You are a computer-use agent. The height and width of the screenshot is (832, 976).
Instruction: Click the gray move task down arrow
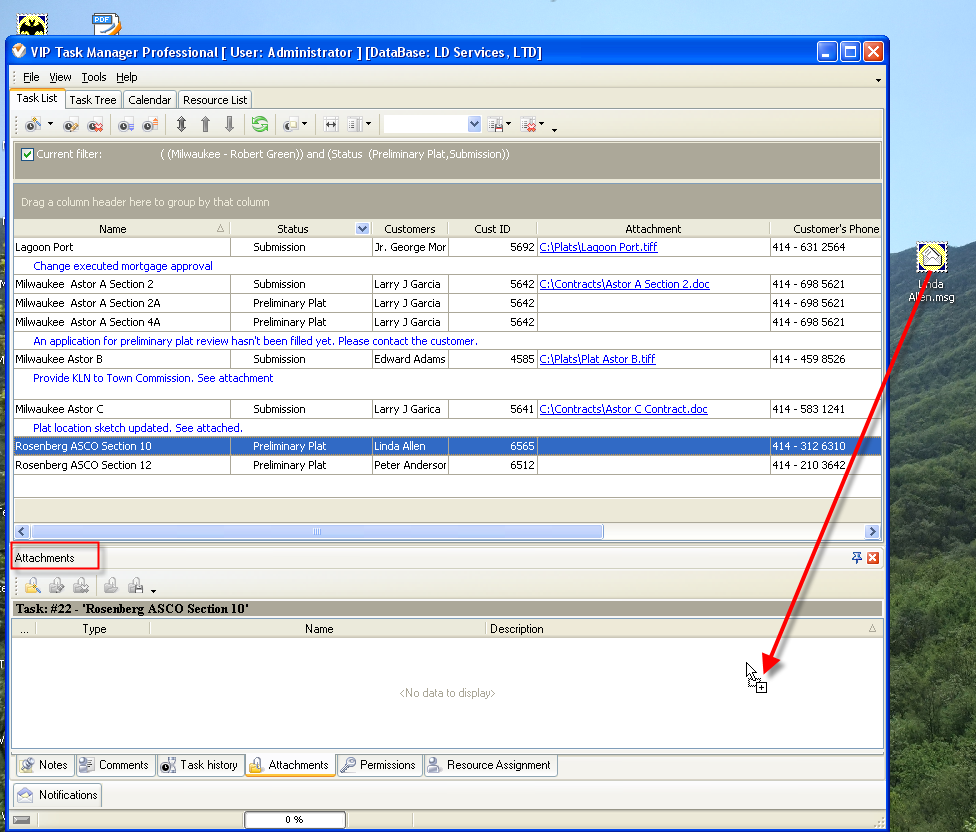[229, 125]
